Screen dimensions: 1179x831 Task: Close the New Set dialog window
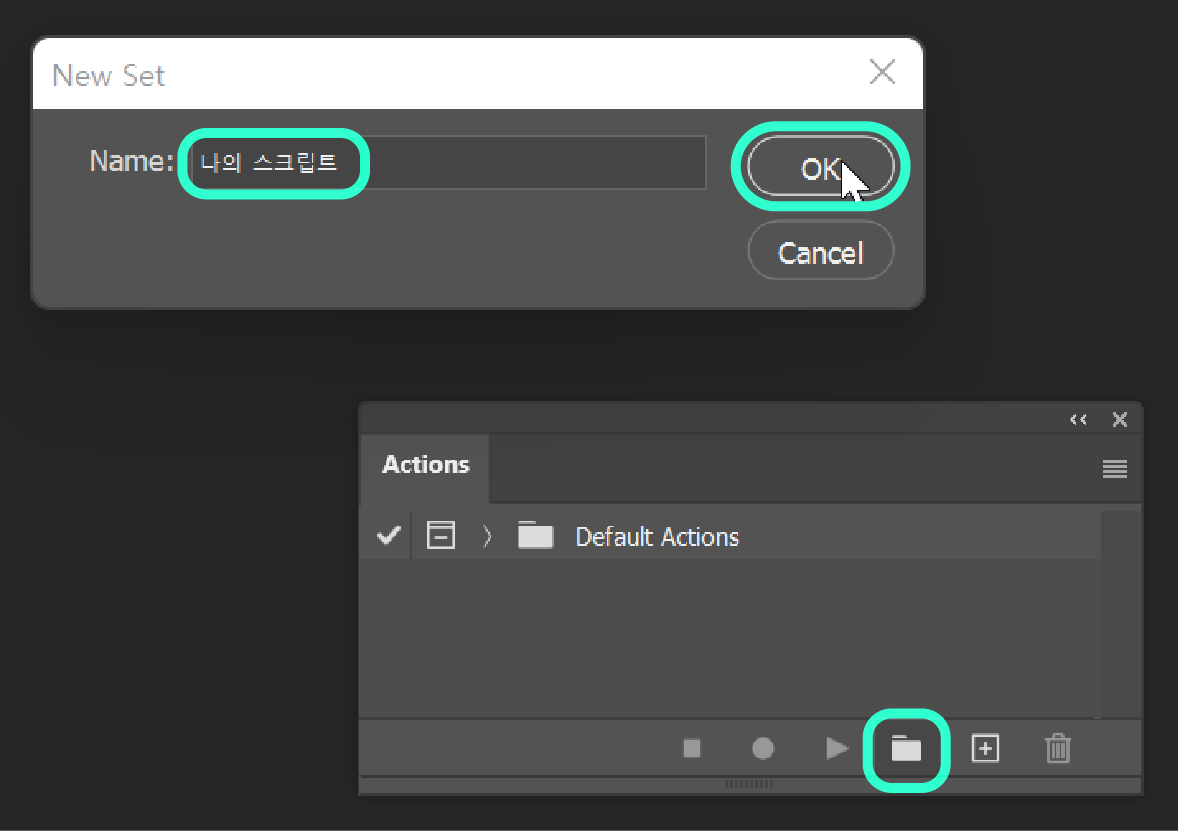[882, 72]
